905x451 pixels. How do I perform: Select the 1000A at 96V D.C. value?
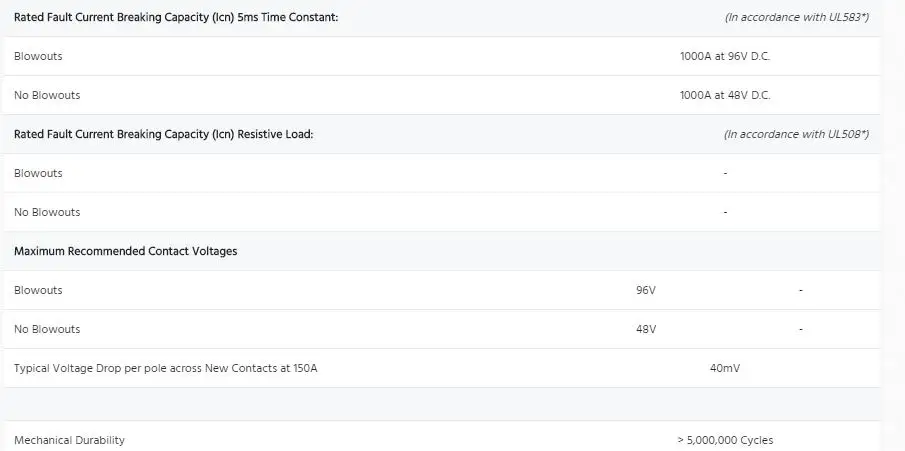click(x=725, y=56)
